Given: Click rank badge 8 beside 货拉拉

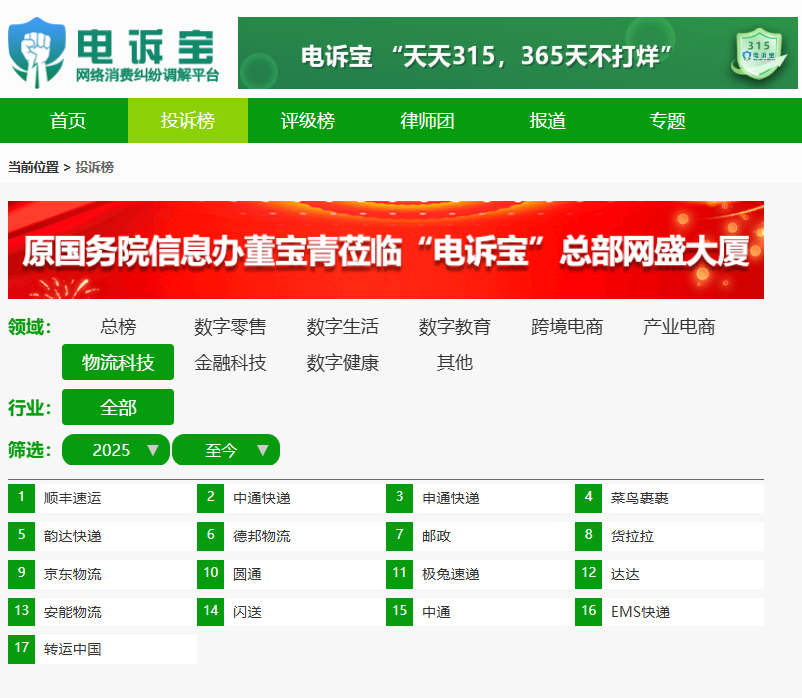Looking at the screenshot, I should coord(589,536).
